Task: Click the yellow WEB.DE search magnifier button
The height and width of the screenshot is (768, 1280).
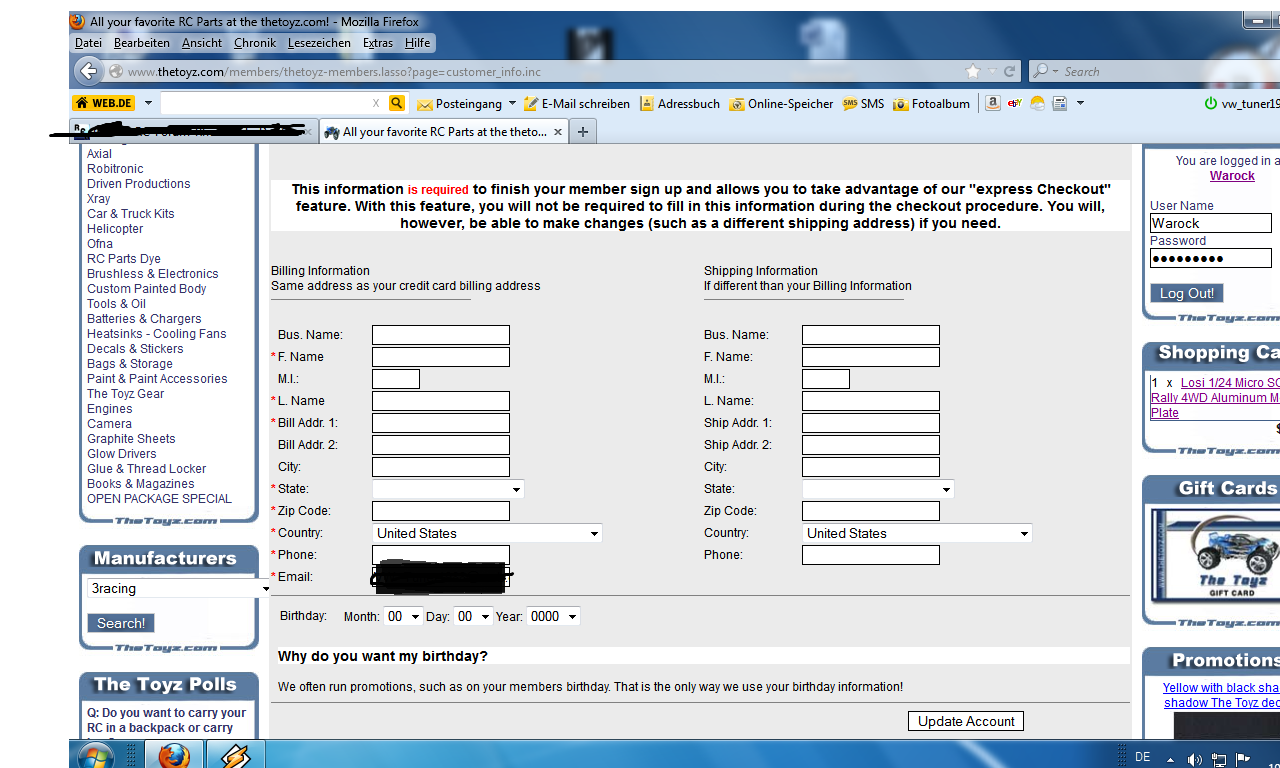Action: coord(397,103)
